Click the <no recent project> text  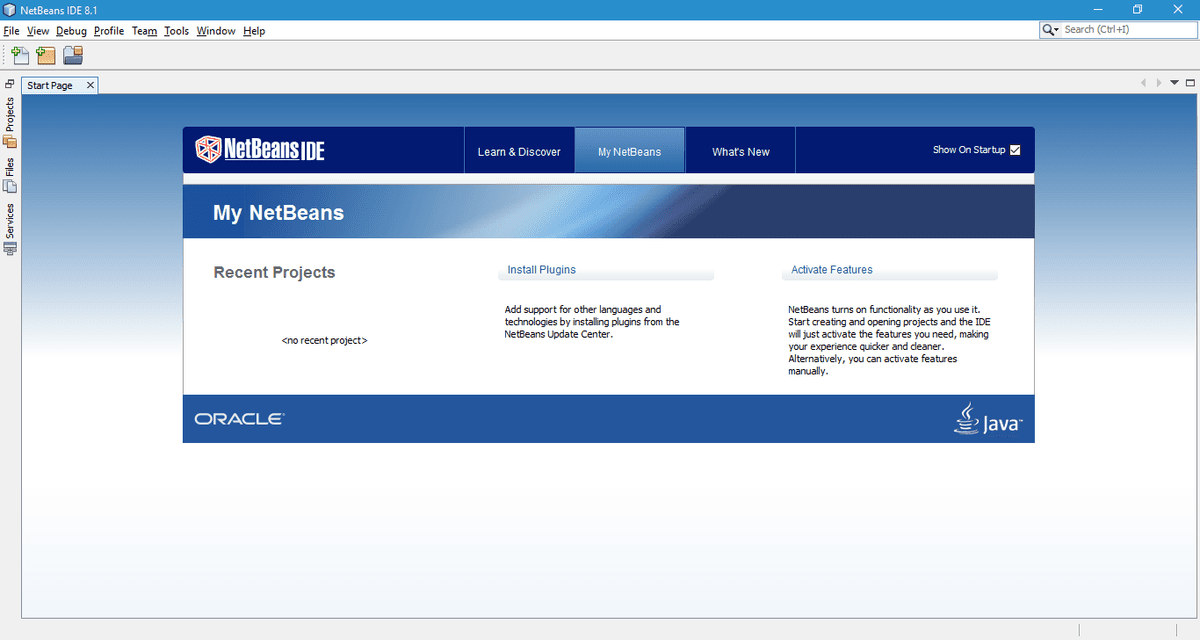324,341
